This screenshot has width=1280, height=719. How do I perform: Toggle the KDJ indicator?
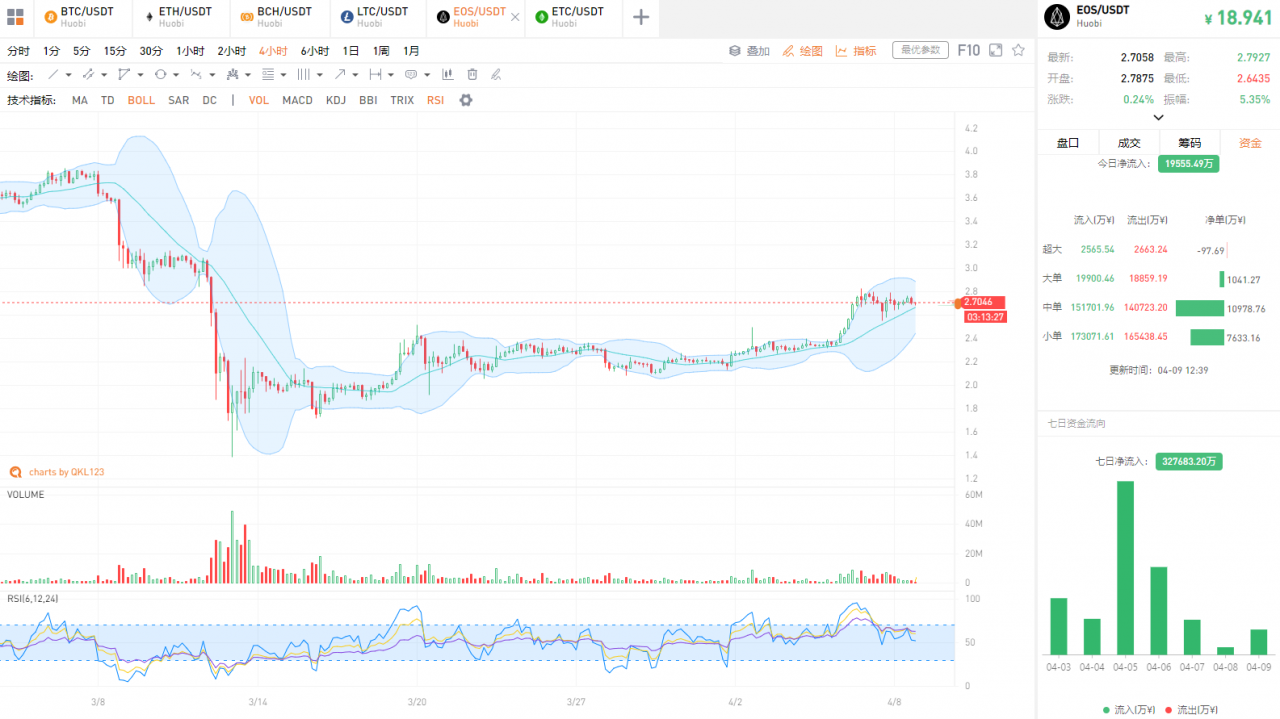[336, 100]
